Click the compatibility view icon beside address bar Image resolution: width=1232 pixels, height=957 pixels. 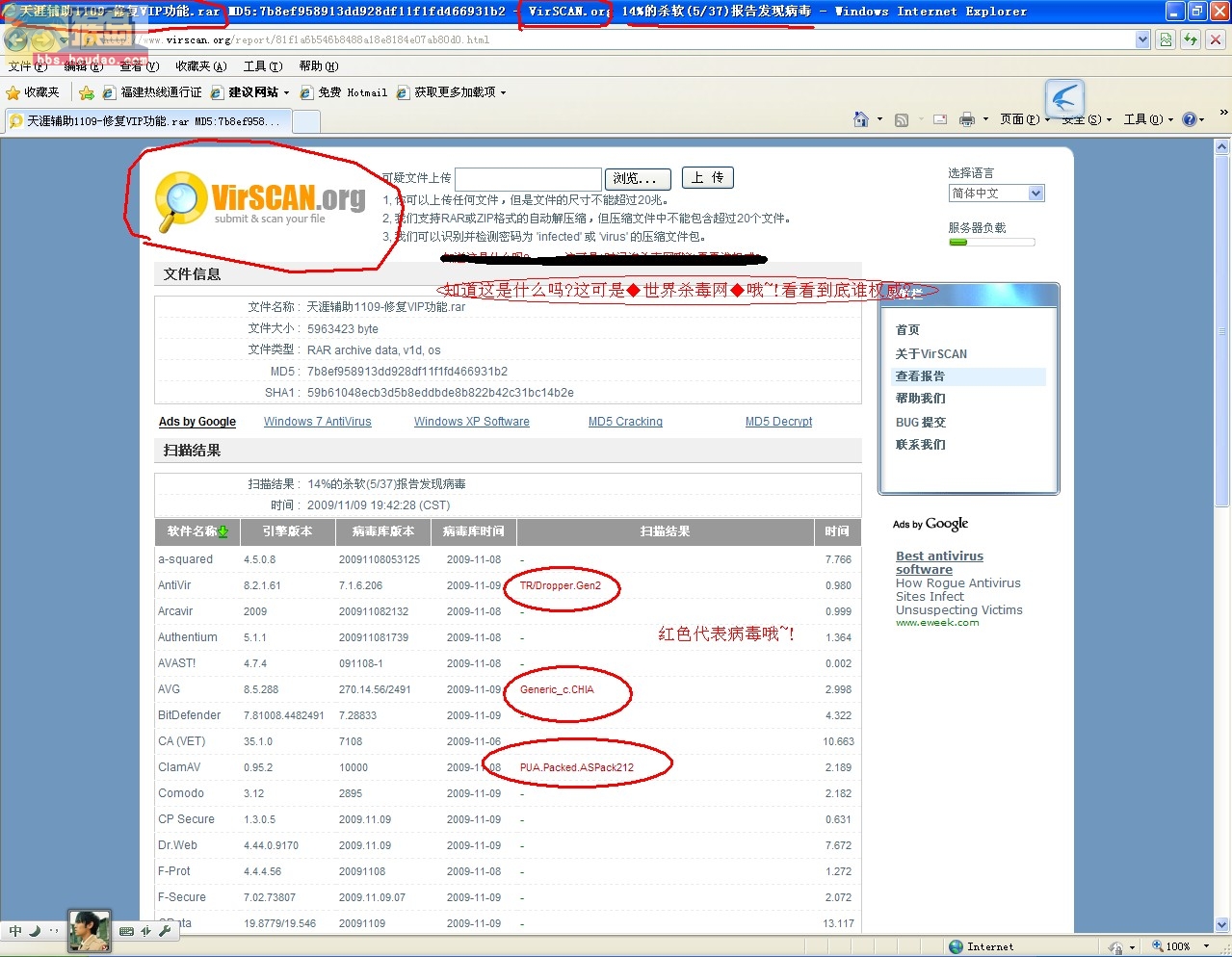point(1166,39)
